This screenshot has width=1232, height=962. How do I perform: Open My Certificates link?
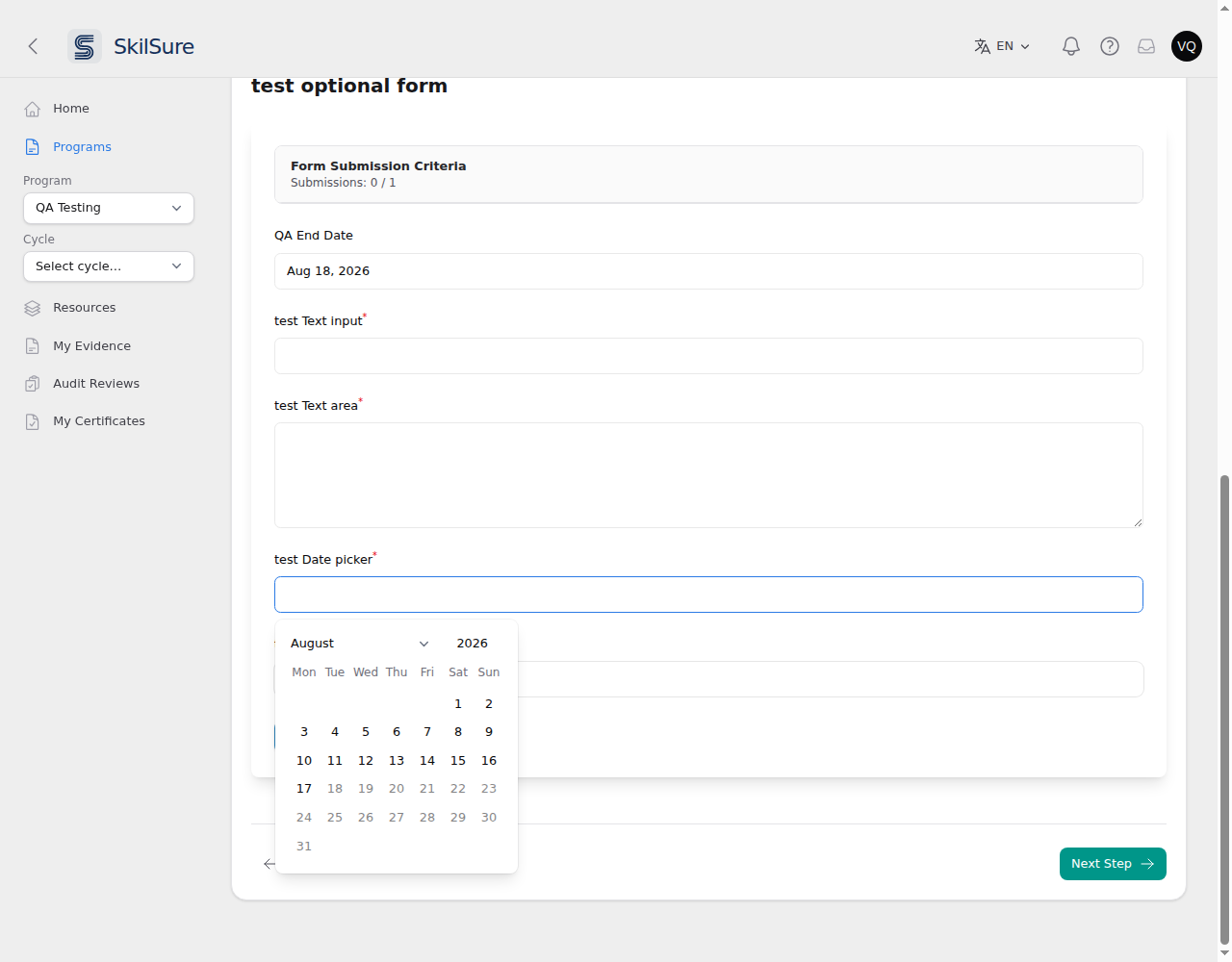[x=99, y=421]
